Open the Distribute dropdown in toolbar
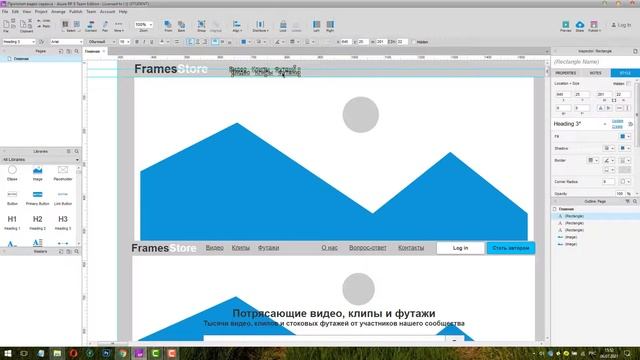Screen dimensions: 640x360 [260, 26]
